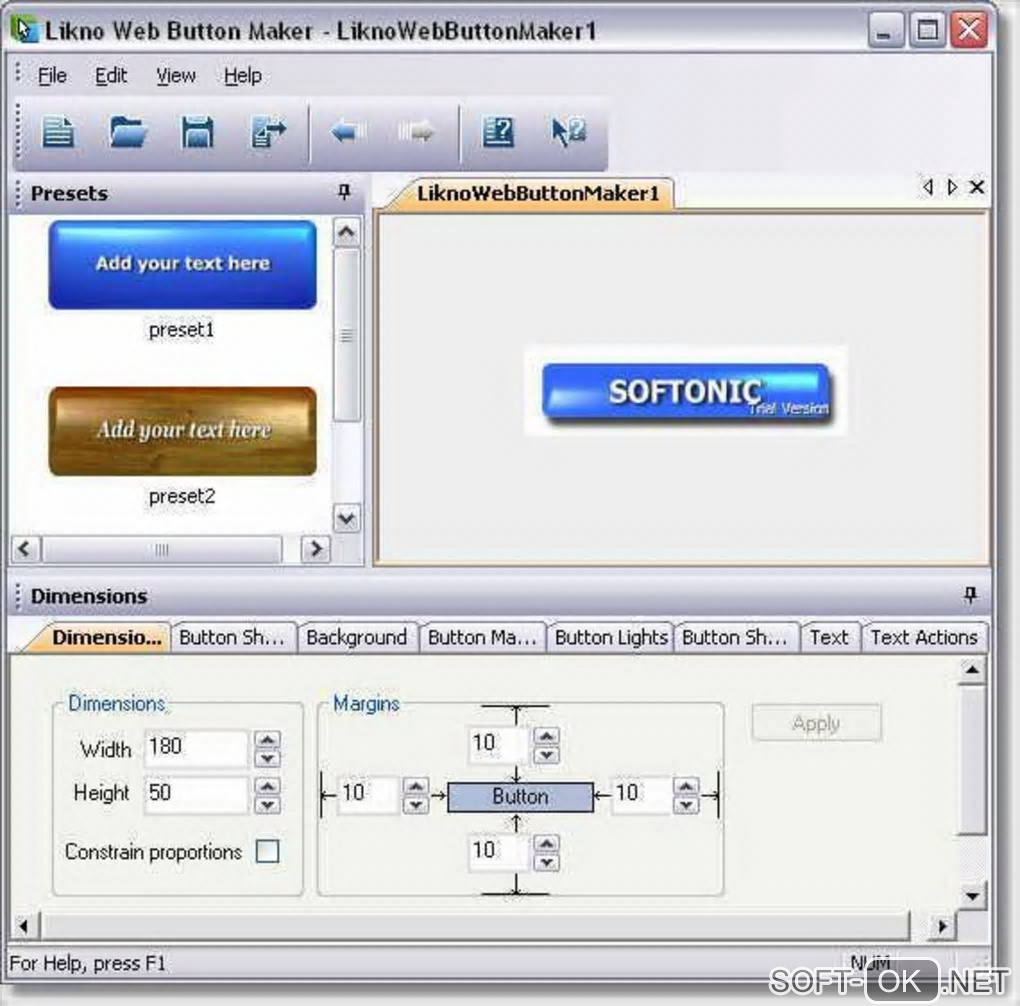Close the LiknoWebButtonMaker1 document tab

[976, 187]
